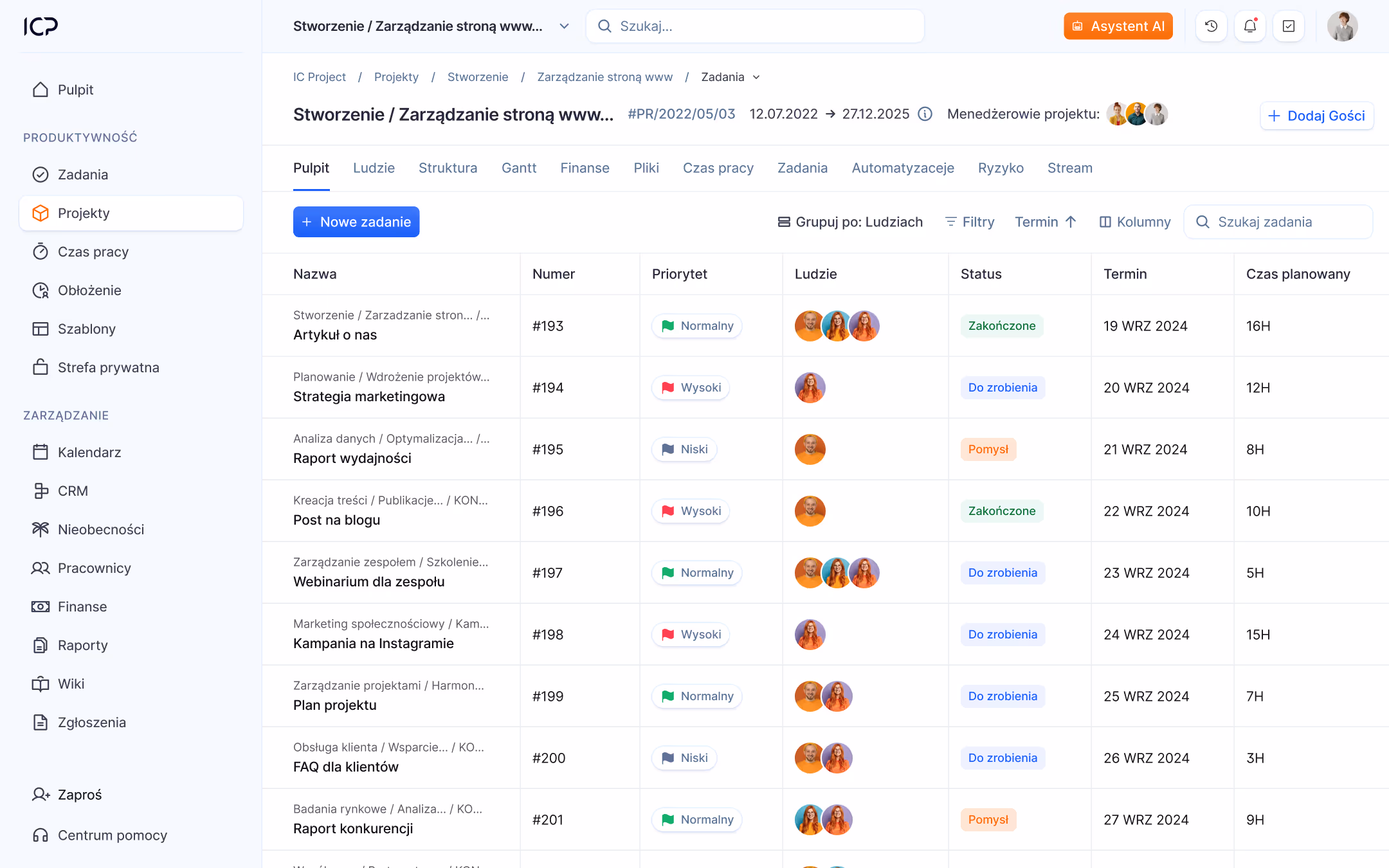Open the history clock icon in top bar
Screen dimensions: 1389x868
point(1211,26)
